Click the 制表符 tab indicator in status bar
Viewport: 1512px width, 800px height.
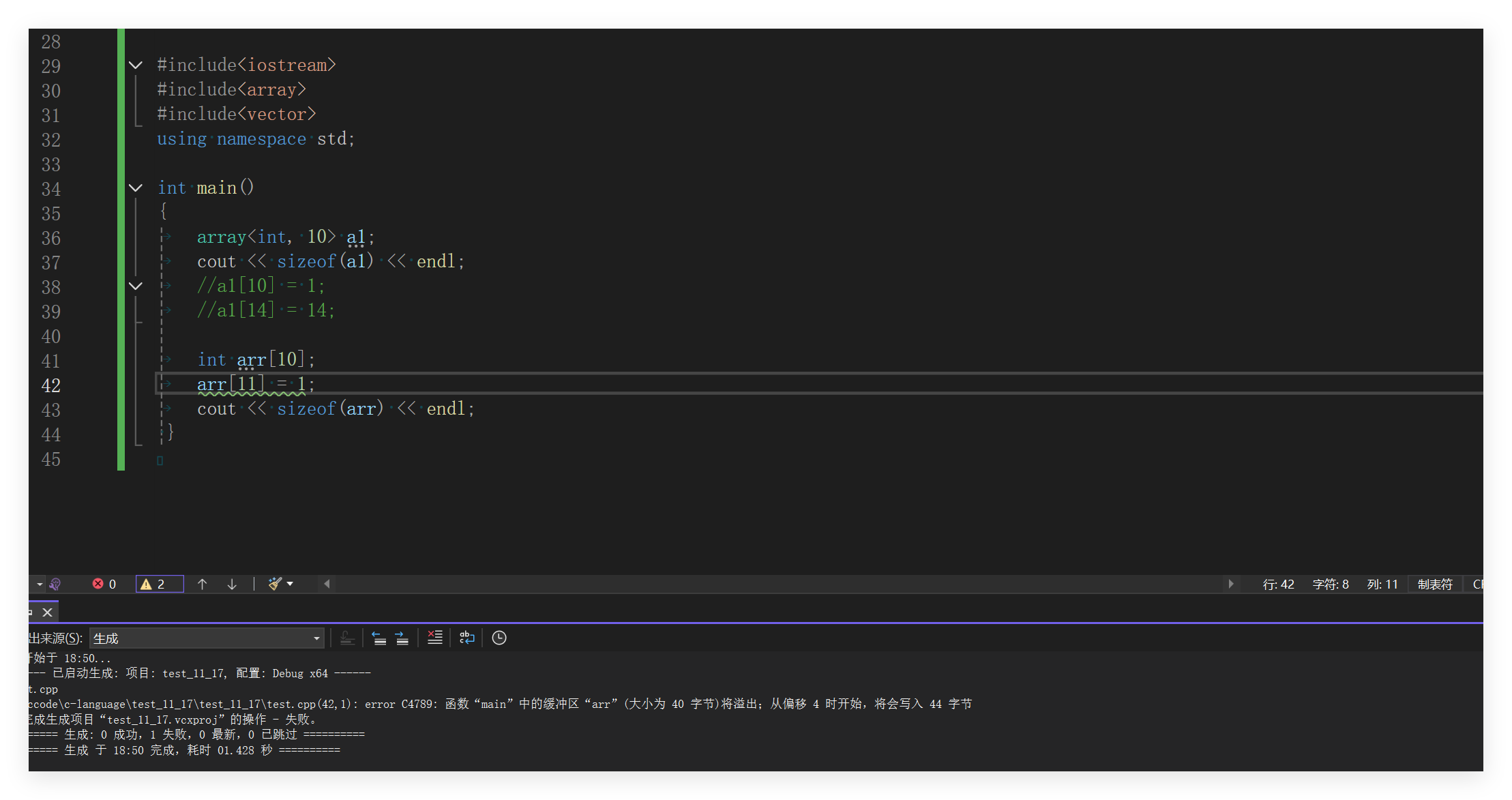pyautogui.click(x=1435, y=584)
